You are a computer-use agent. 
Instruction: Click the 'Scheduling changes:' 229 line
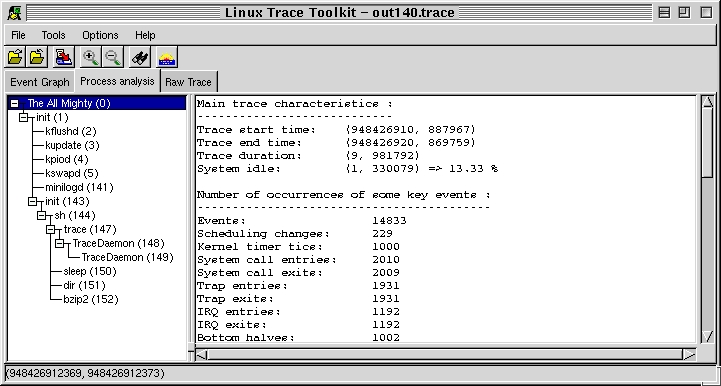(295, 234)
